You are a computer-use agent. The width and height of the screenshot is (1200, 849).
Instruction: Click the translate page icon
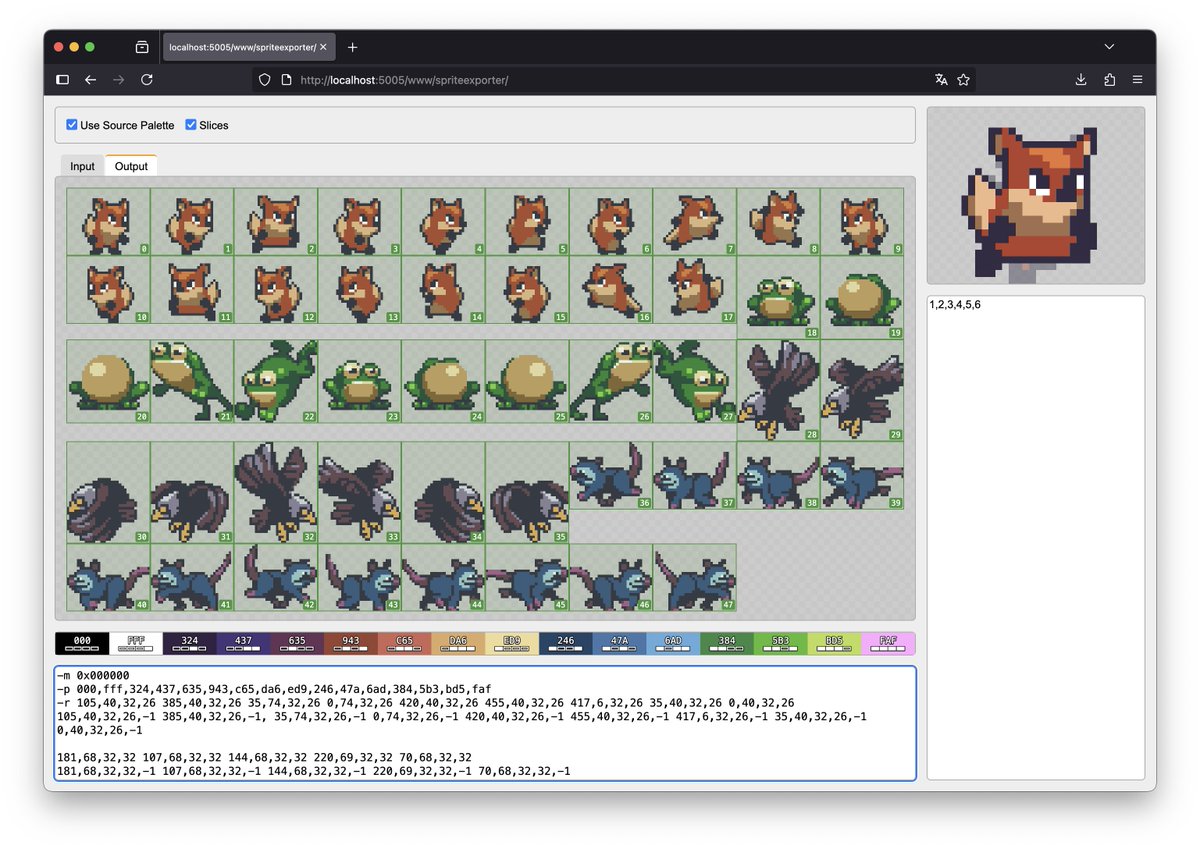pyautogui.click(x=941, y=80)
